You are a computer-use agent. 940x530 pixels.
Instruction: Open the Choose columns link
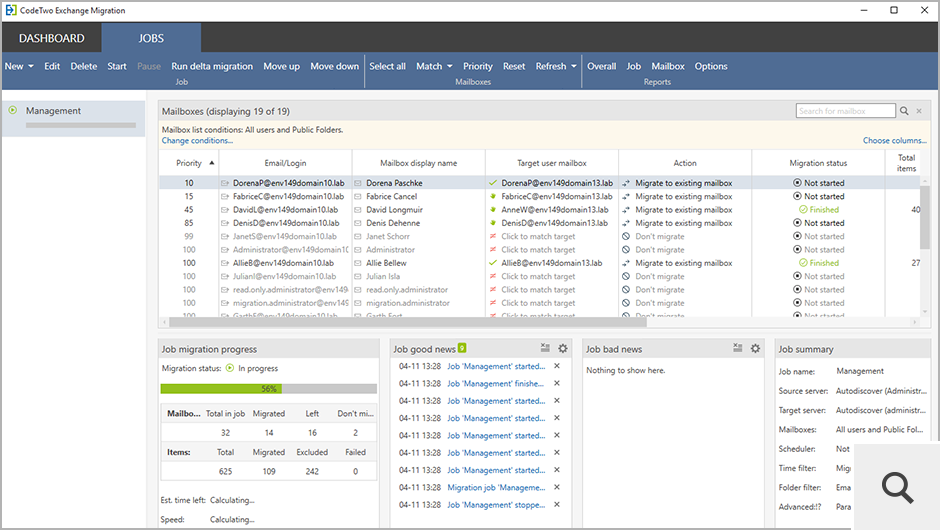pos(894,140)
